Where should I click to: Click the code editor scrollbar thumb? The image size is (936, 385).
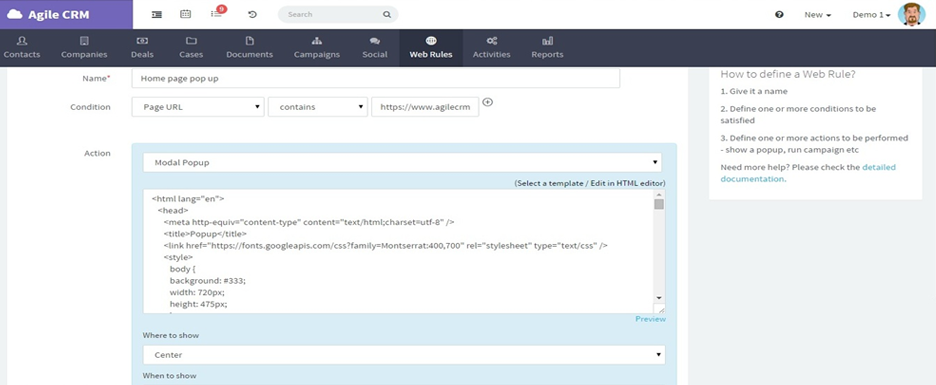pos(659,204)
